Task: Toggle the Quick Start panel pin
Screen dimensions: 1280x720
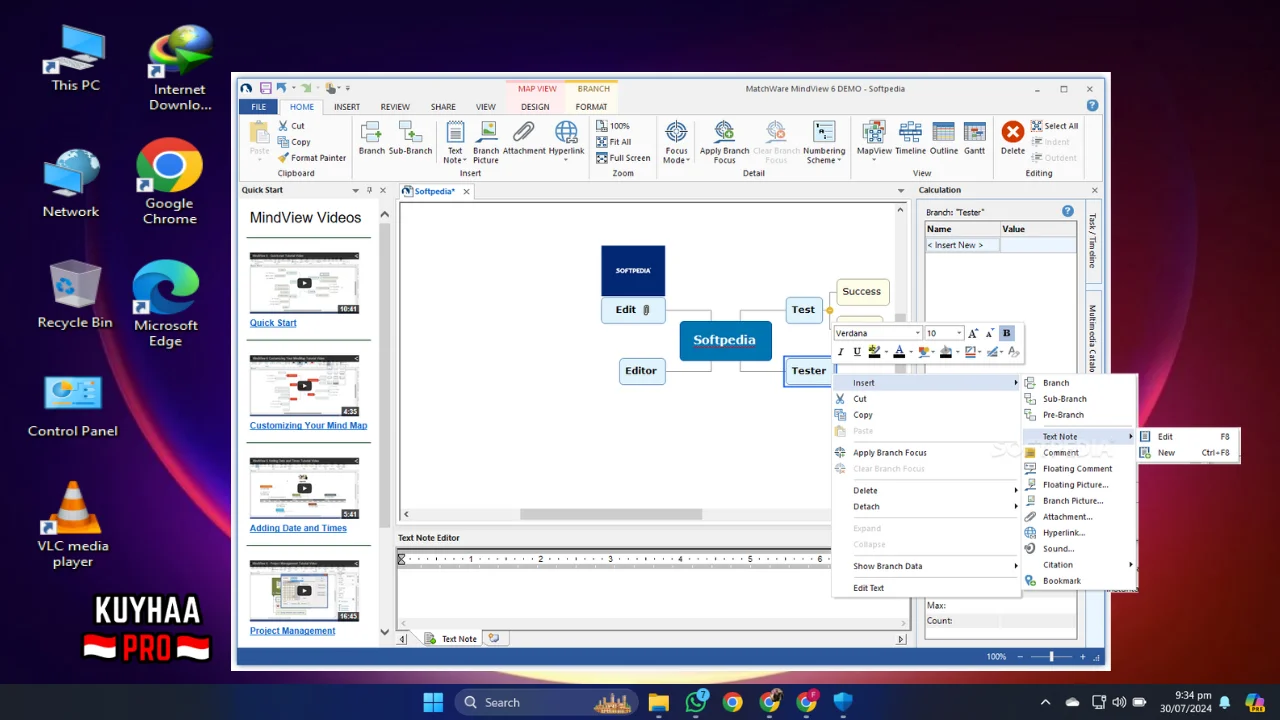Action: [369, 190]
